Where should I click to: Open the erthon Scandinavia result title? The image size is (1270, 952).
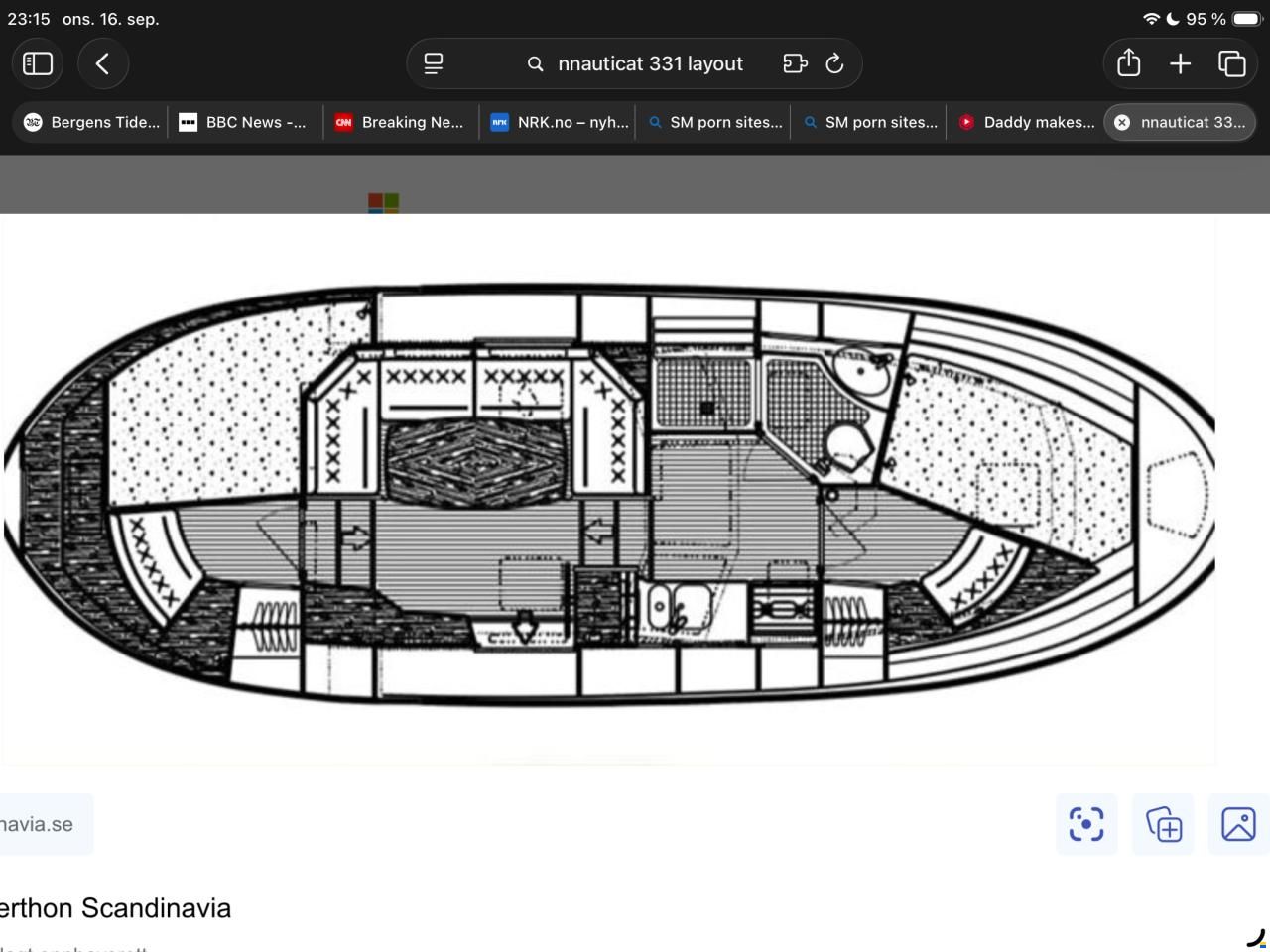(115, 907)
